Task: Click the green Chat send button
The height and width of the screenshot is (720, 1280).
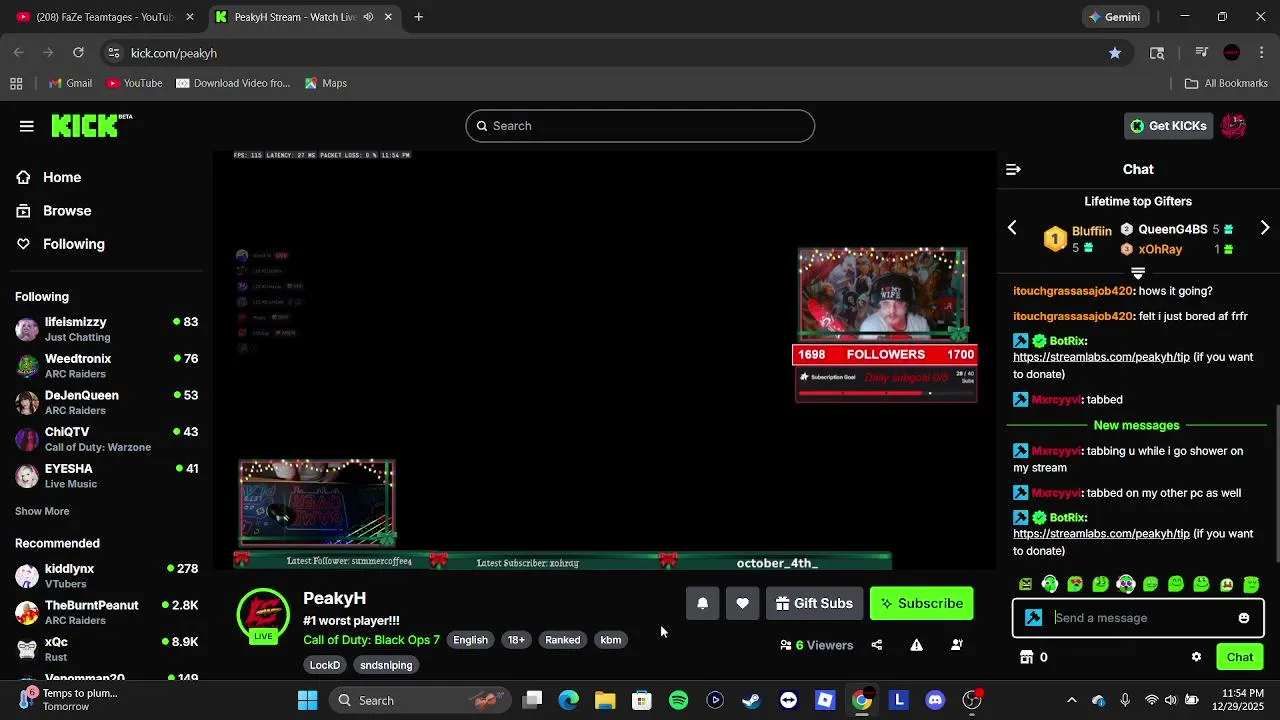Action: 1240,657
